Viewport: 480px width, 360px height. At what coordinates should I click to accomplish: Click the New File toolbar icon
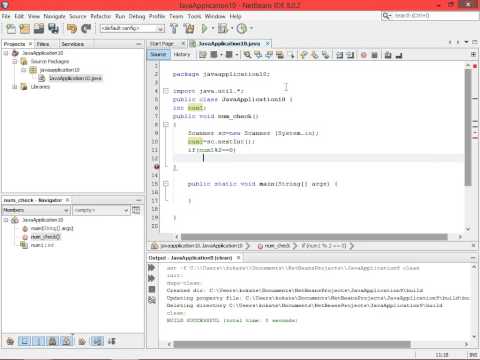pyautogui.click(x=11, y=29)
